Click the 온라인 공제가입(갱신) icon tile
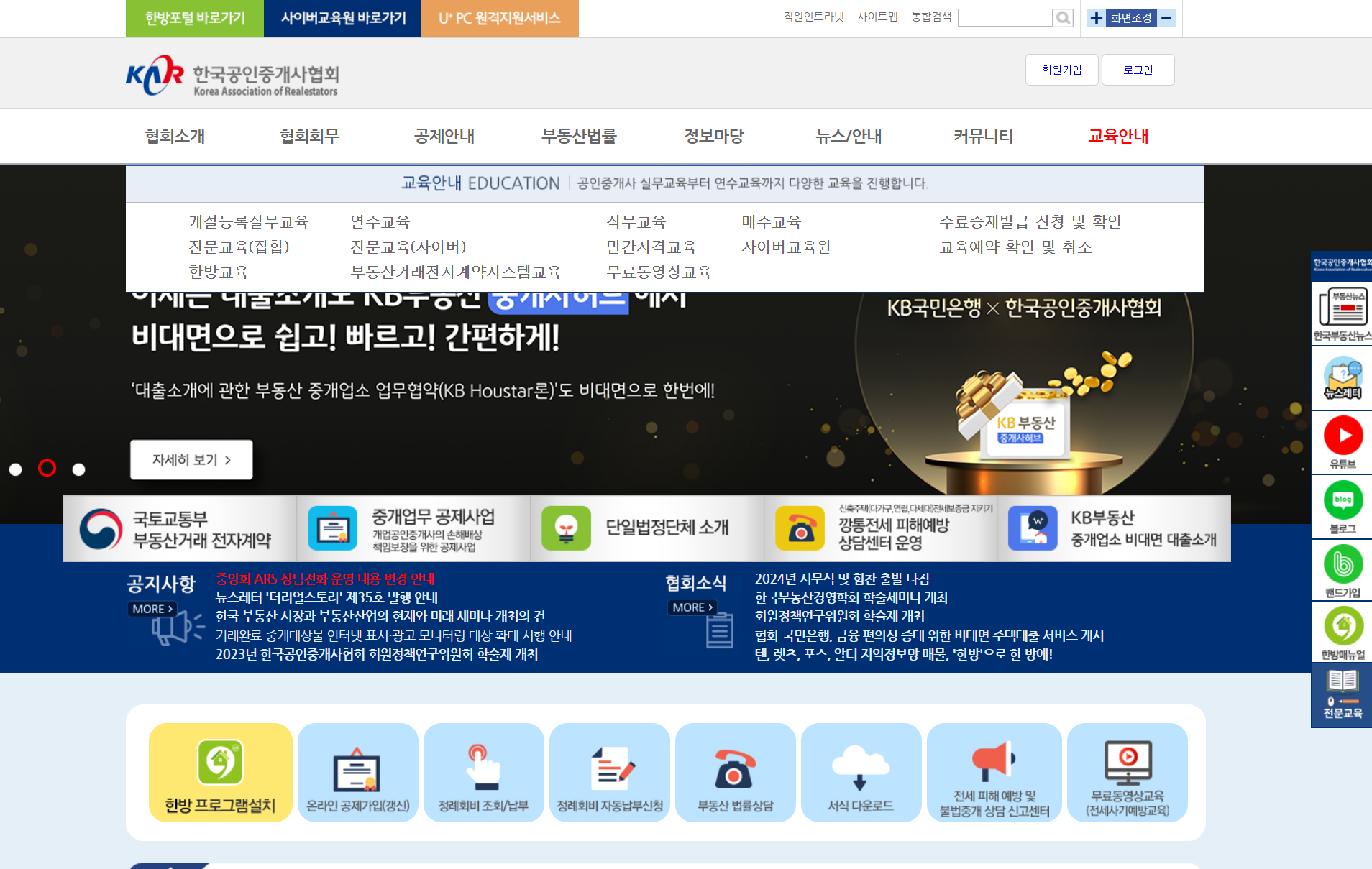The height and width of the screenshot is (869, 1372). [x=357, y=773]
